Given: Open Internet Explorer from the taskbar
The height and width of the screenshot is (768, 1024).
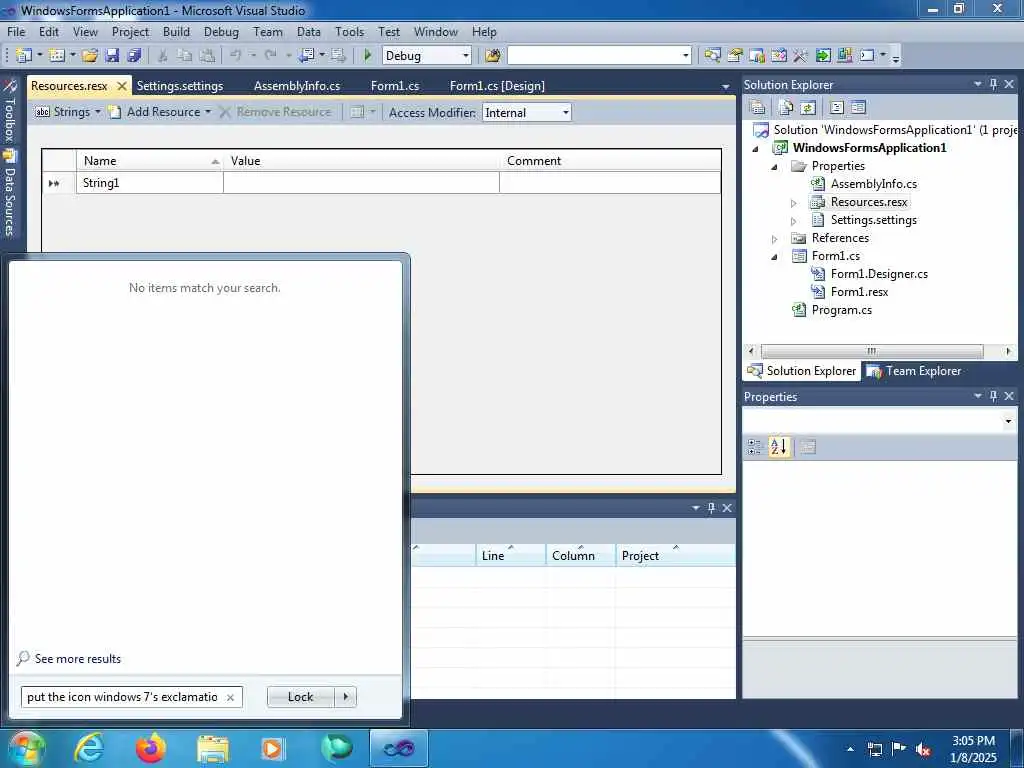Looking at the screenshot, I should 89,748.
